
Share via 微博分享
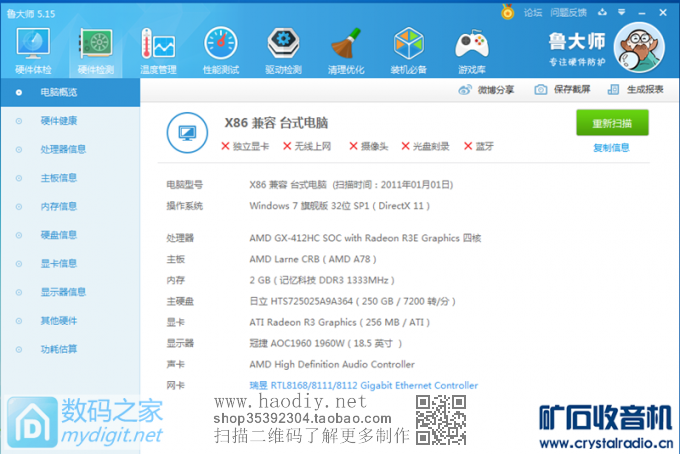click(x=487, y=90)
